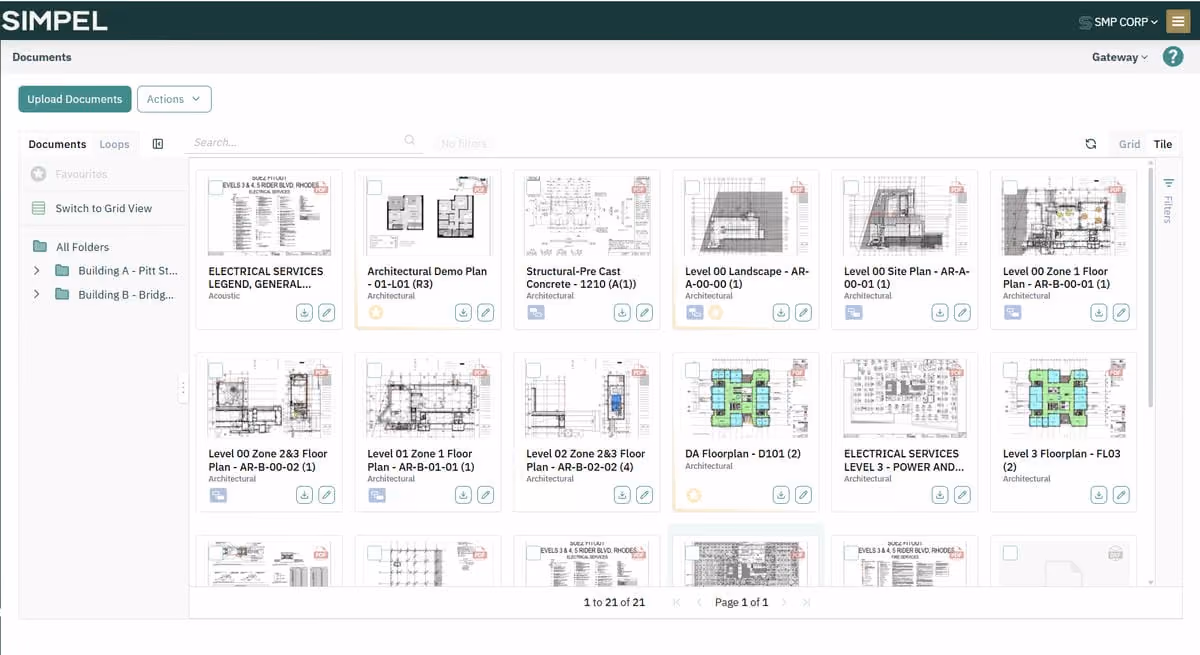Open the Actions dropdown
The image size is (1200, 655).
click(x=174, y=99)
